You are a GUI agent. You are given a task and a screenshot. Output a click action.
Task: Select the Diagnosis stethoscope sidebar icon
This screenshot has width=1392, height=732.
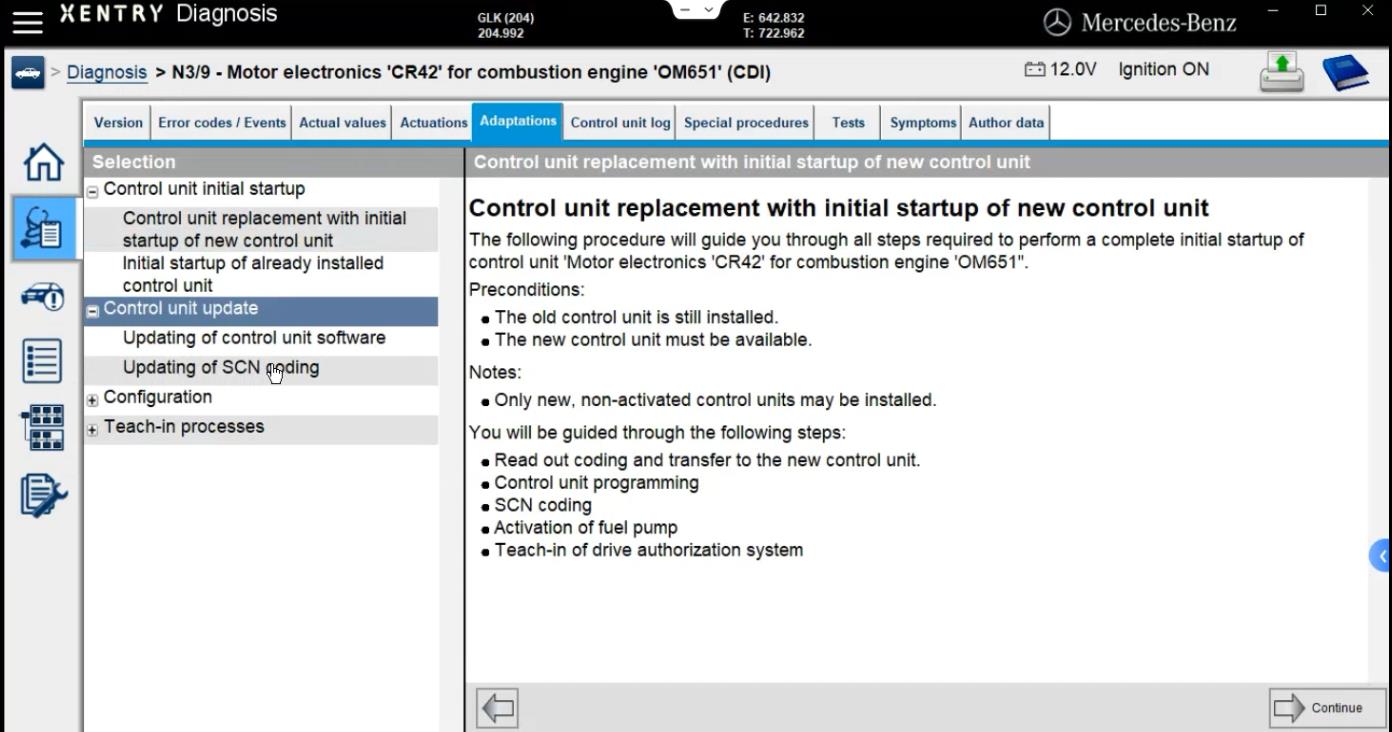coord(42,228)
